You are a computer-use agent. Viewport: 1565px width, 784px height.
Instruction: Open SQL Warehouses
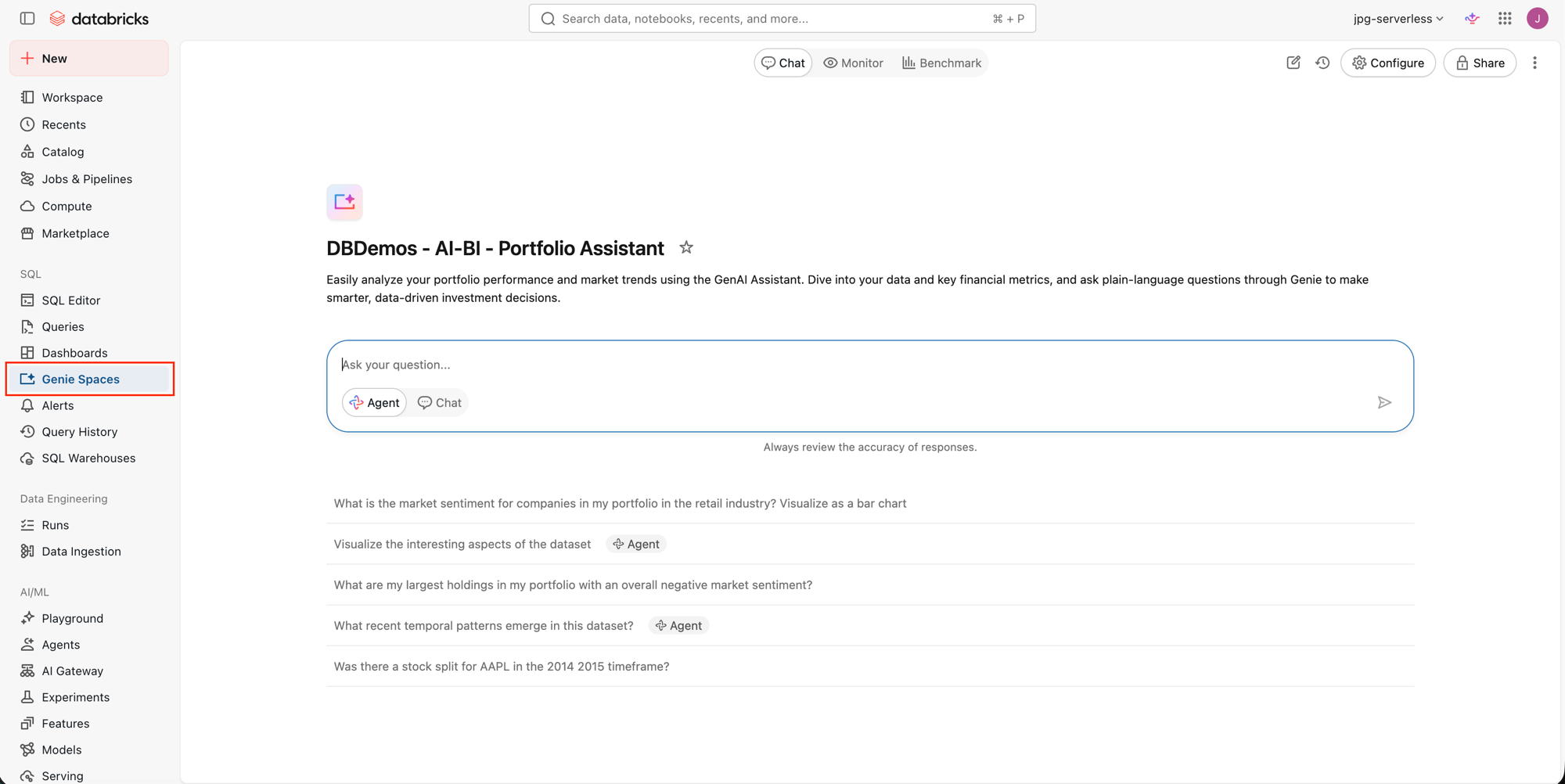point(89,458)
